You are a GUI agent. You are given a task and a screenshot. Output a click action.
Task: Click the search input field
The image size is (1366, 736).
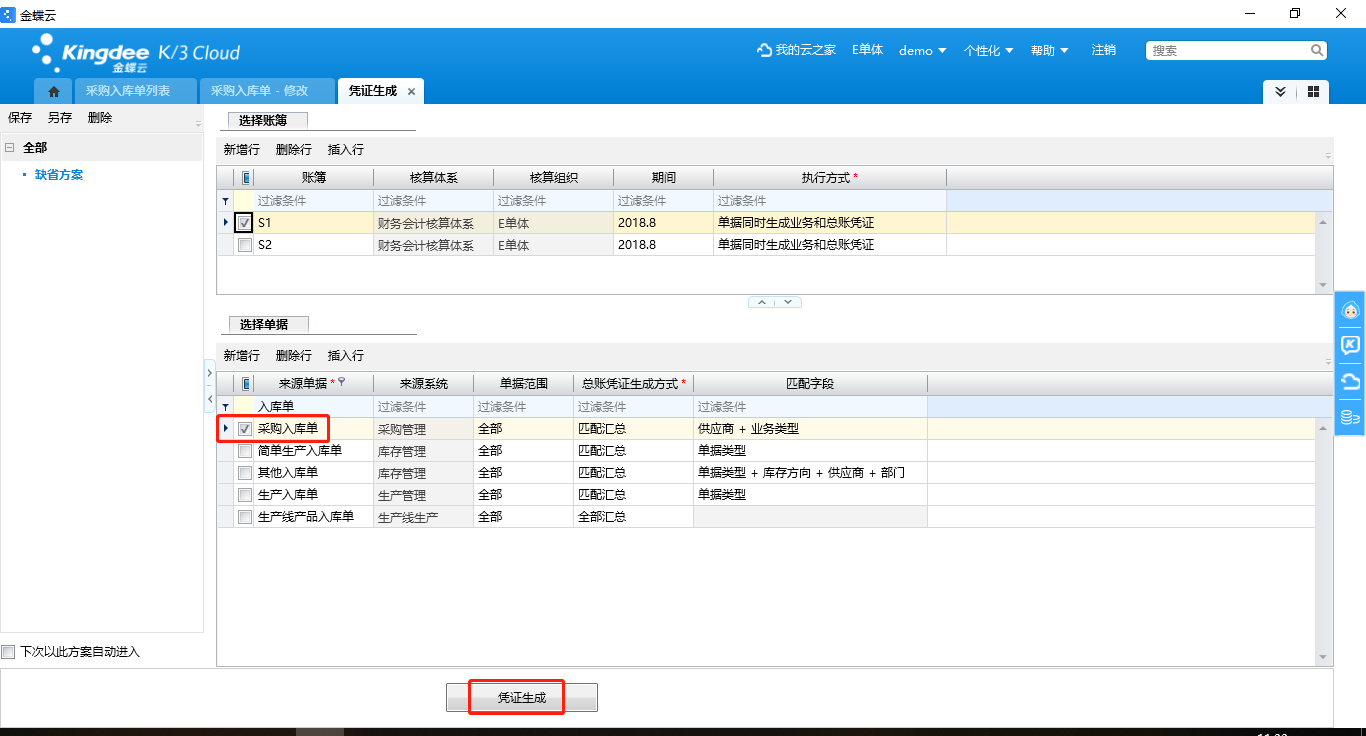1229,50
